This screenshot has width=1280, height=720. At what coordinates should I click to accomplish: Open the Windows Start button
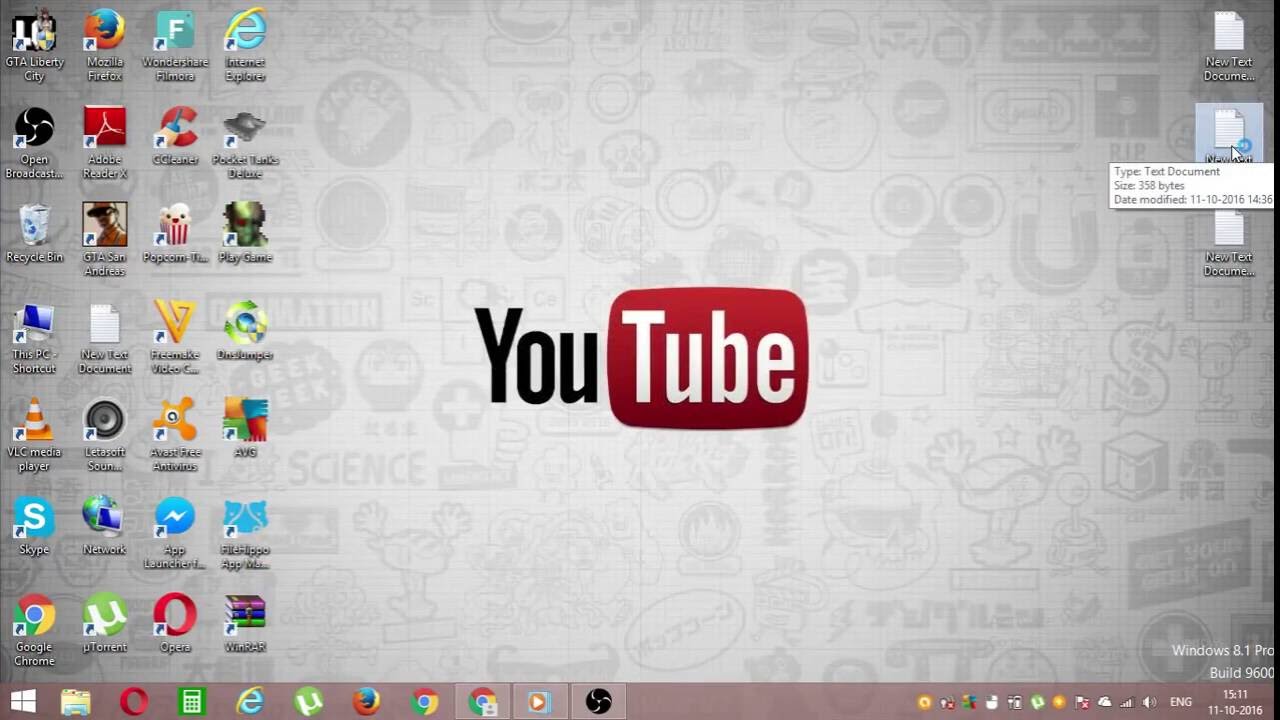click(x=23, y=702)
